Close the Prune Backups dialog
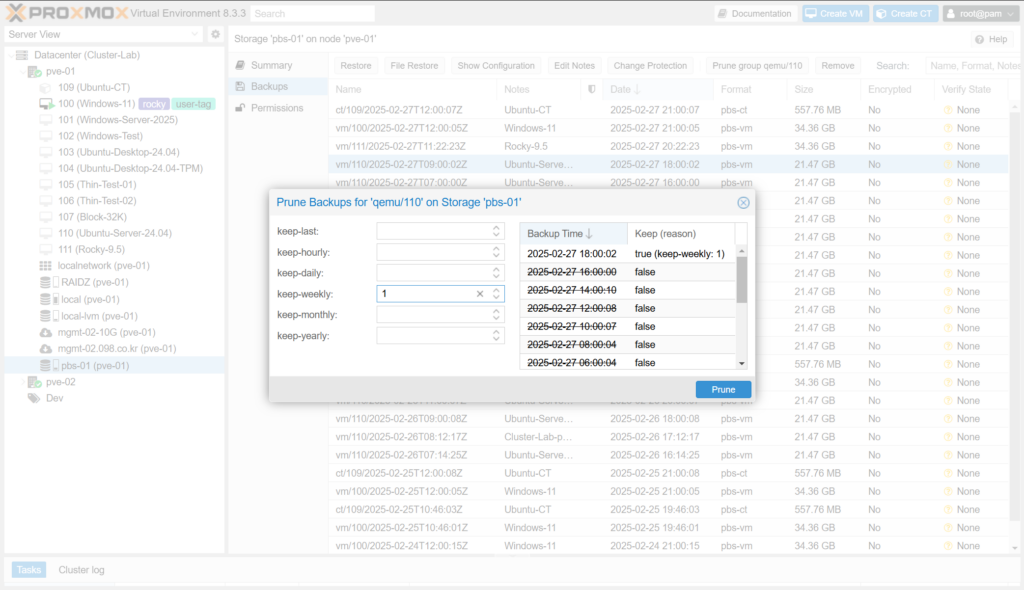The height and width of the screenshot is (590, 1024). tap(743, 202)
